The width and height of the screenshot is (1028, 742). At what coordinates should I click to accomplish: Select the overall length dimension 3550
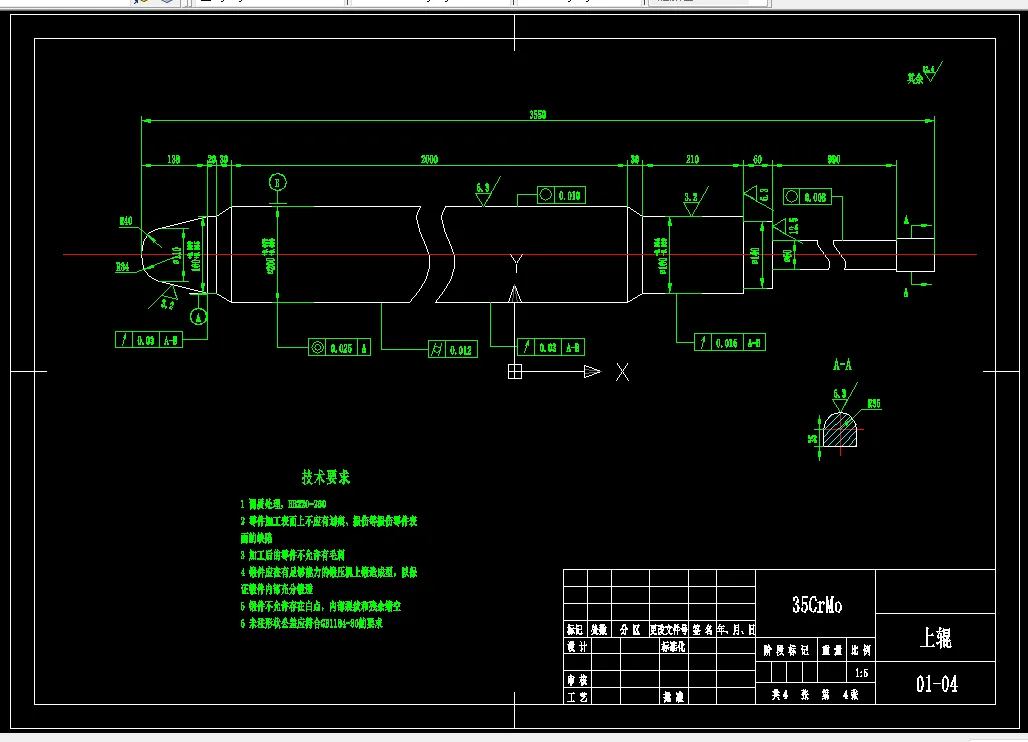pyautogui.click(x=538, y=115)
